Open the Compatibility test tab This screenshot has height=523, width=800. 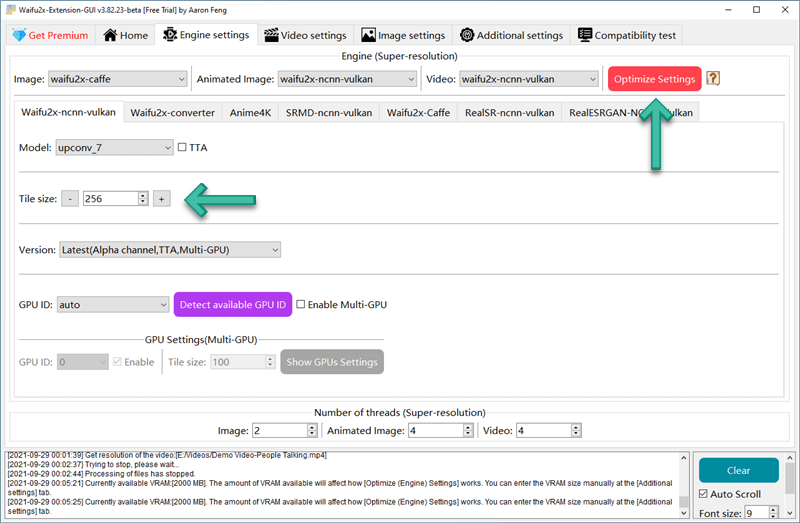[627, 35]
